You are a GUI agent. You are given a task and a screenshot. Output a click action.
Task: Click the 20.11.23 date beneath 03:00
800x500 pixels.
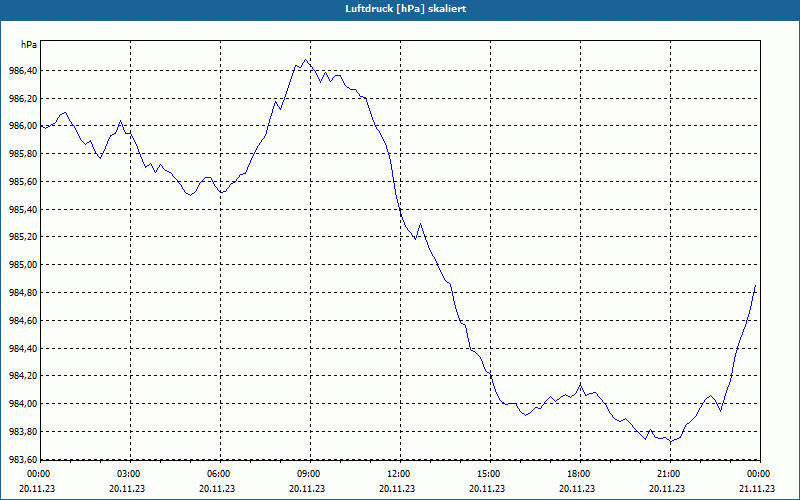tap(127, 489)
